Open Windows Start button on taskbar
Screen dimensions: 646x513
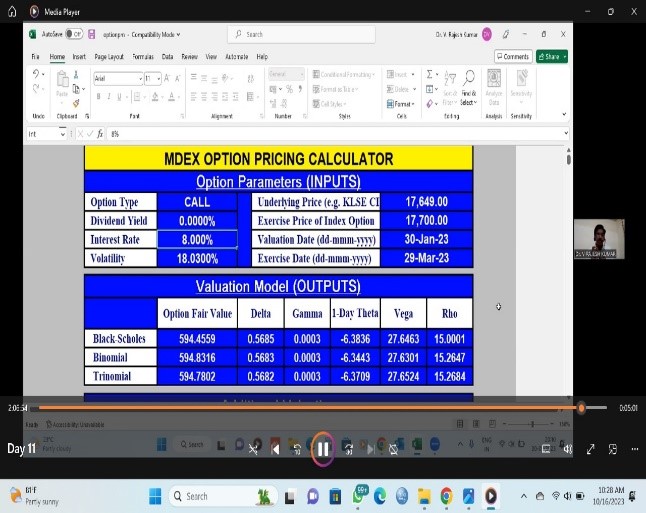click(155, 496)
